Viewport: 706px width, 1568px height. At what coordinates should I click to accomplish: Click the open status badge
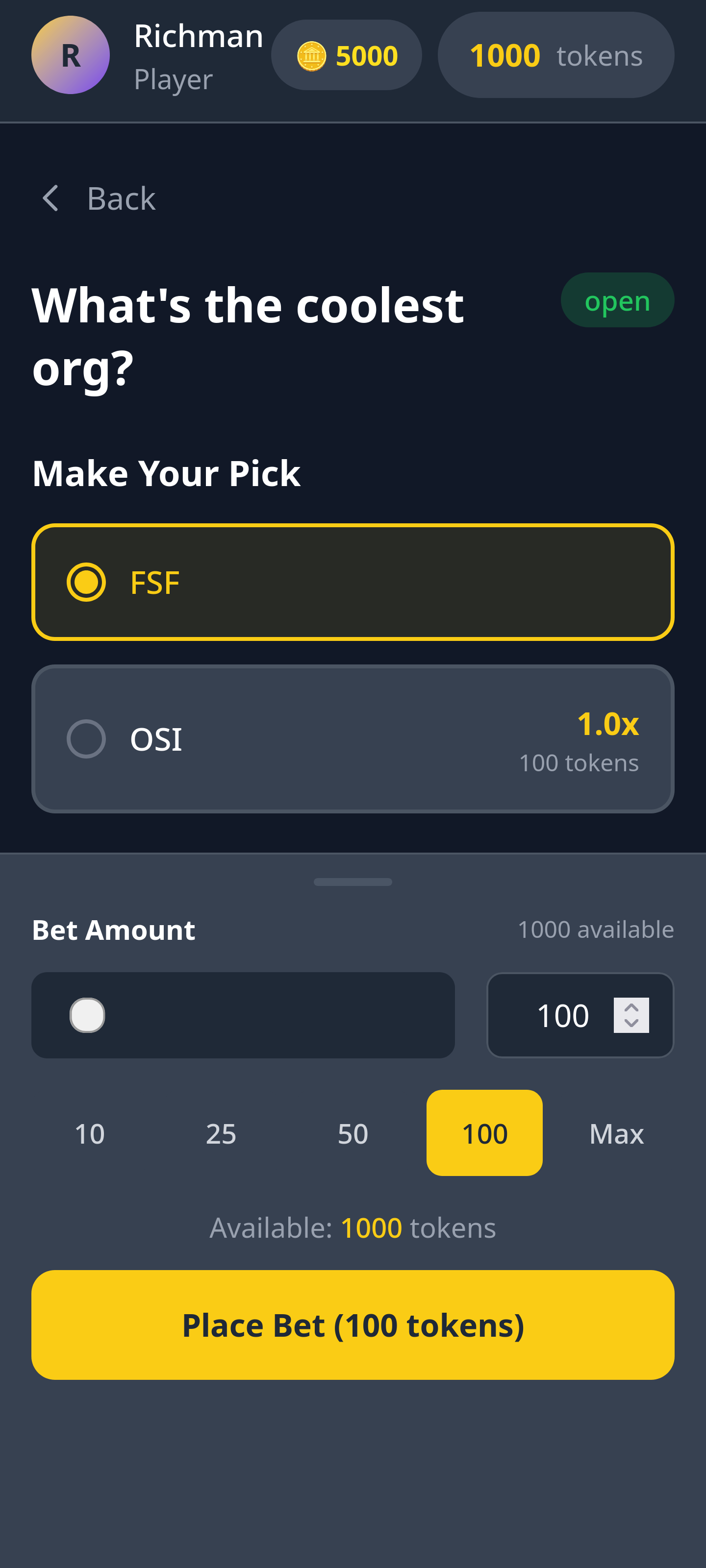(x=617, y=299)
